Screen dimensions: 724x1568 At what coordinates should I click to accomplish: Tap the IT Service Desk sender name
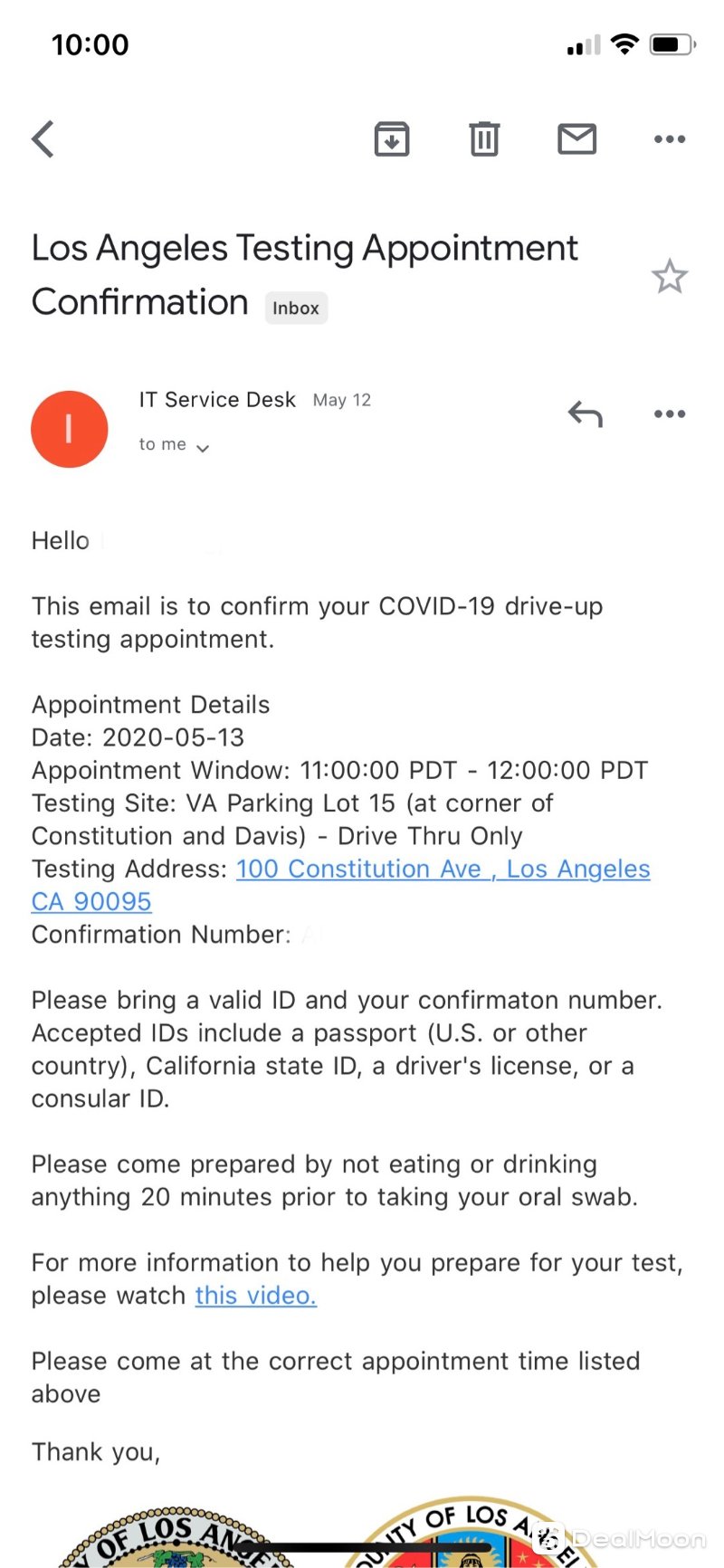(217, 400)
